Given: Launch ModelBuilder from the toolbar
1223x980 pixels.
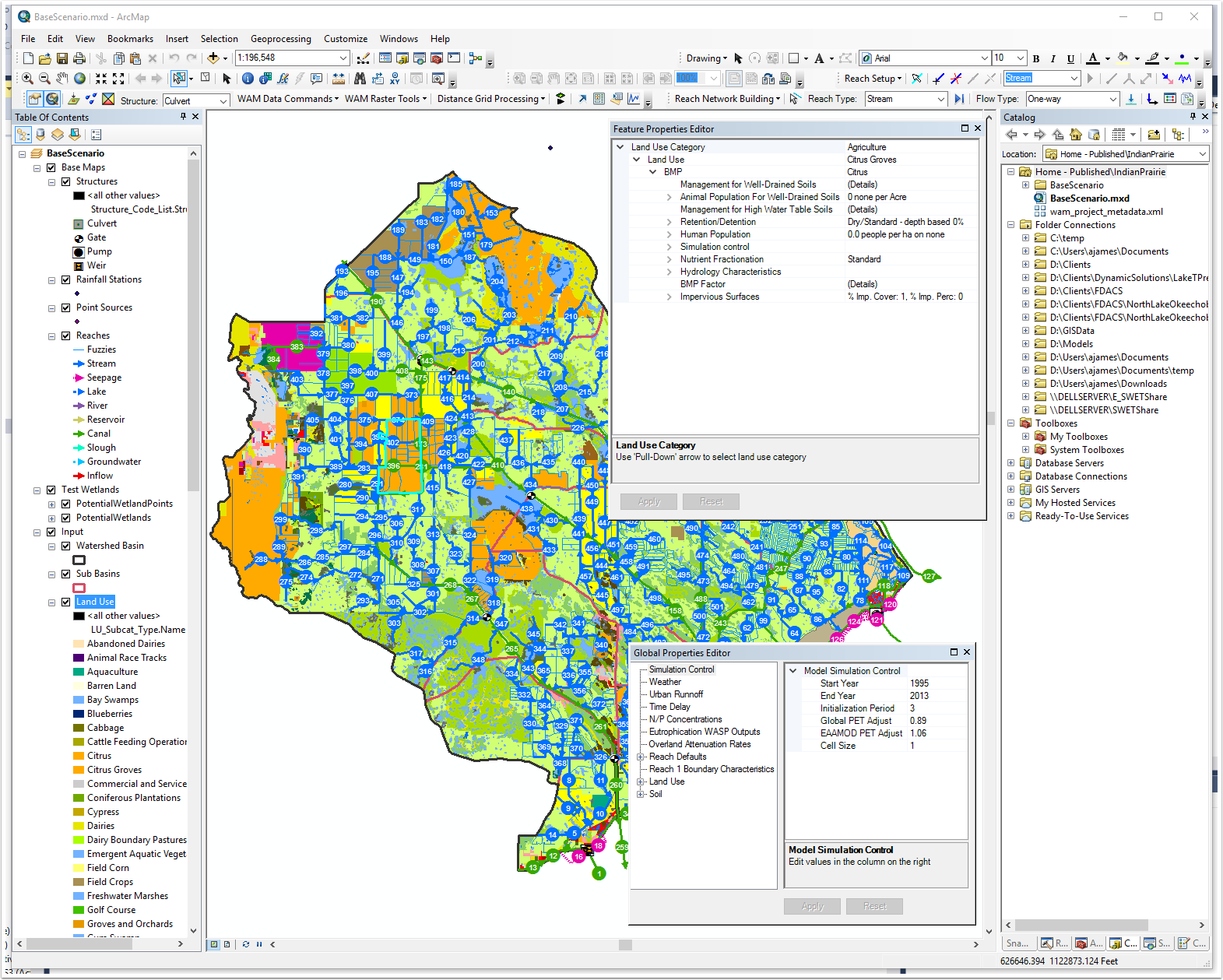Looking at the screenshot, I should click(x=475, y=58).
